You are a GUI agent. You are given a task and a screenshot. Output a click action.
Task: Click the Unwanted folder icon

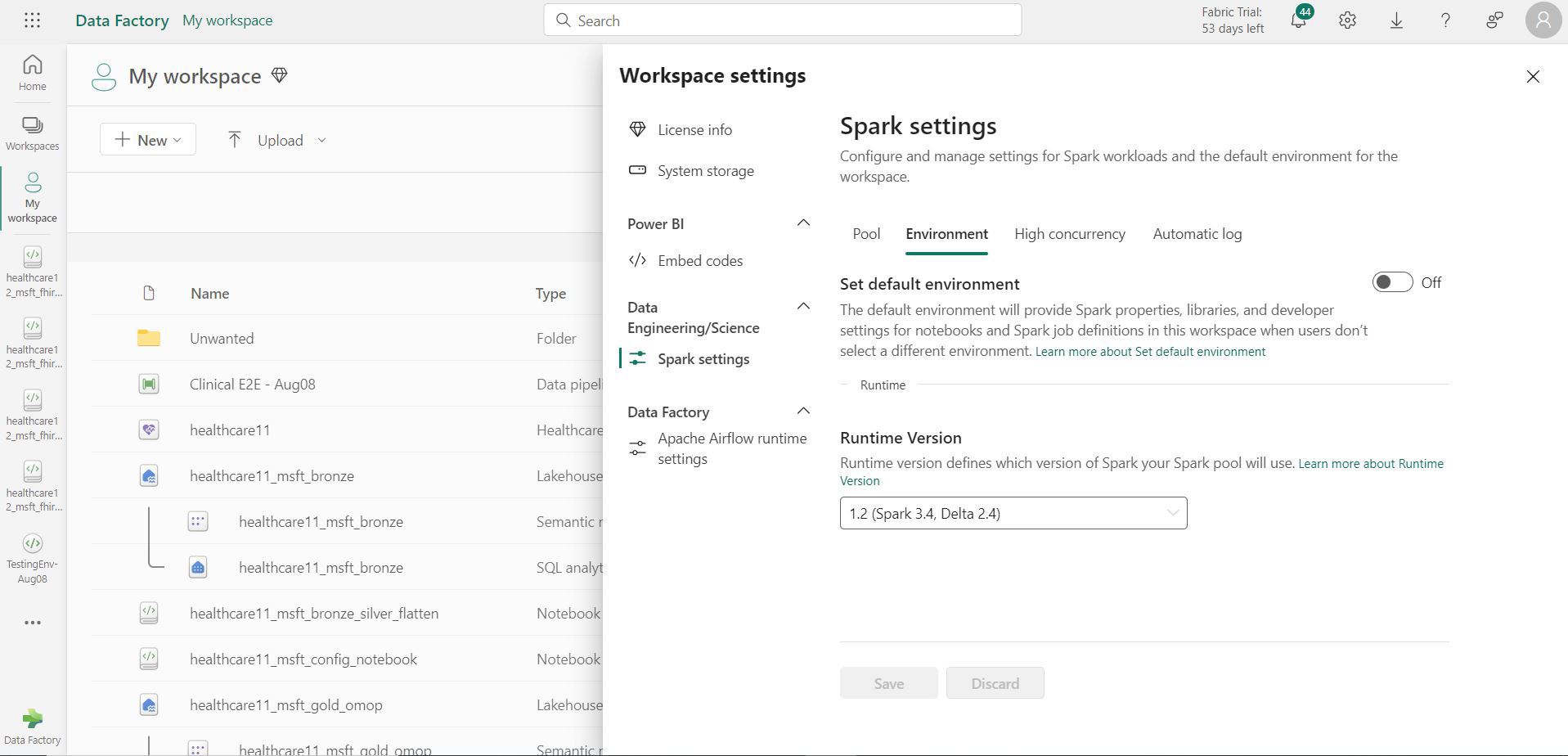148,338
